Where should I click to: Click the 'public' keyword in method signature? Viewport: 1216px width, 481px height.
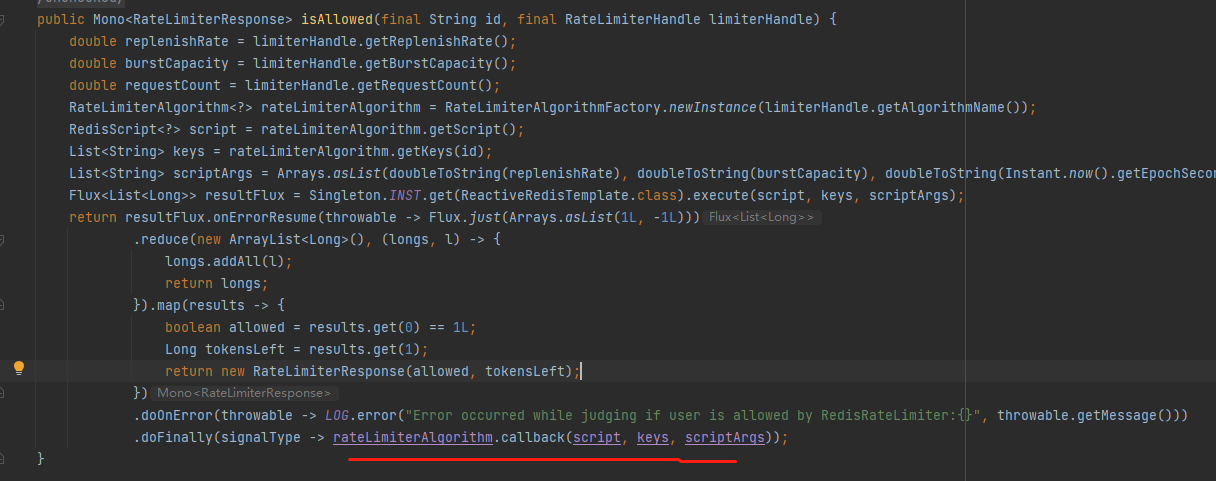[61, 19]
